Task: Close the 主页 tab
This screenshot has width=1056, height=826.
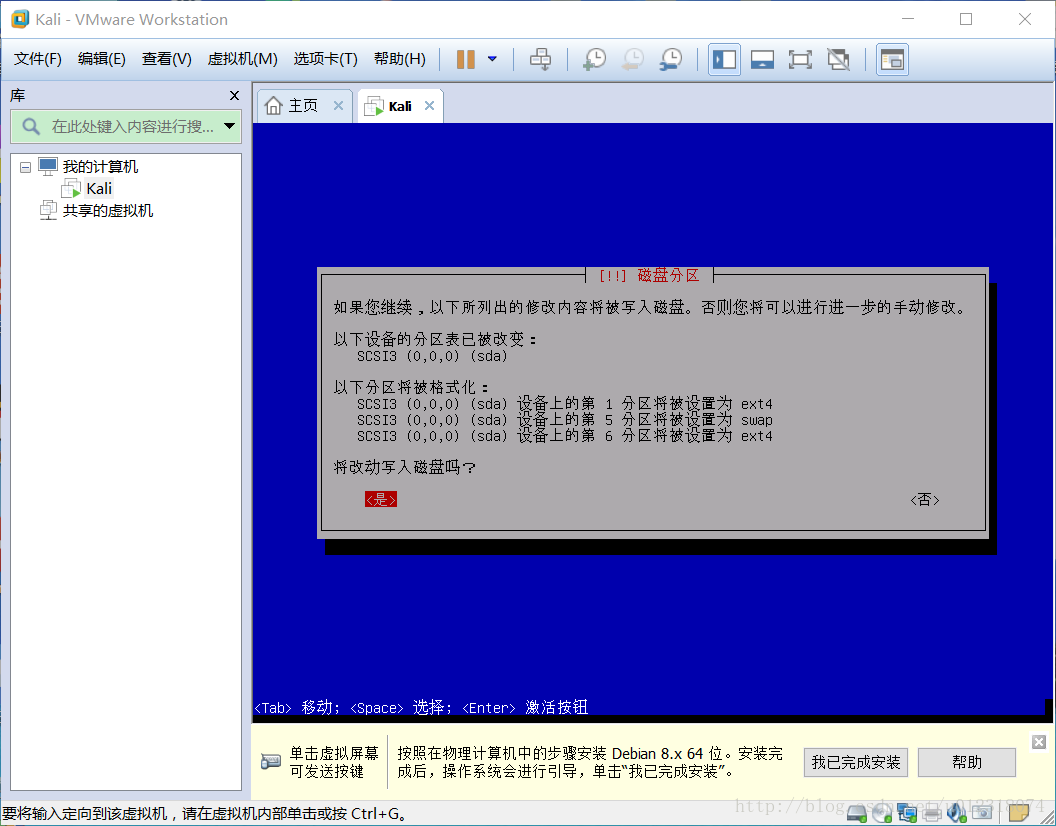Action: point(338,106)
